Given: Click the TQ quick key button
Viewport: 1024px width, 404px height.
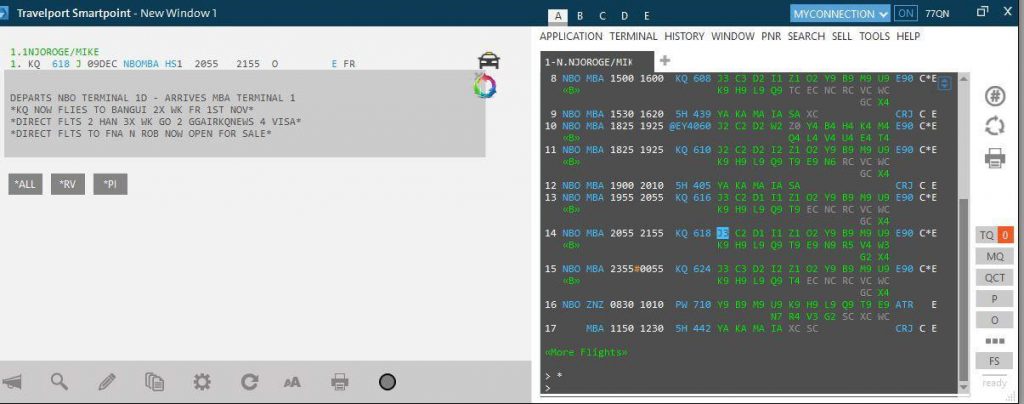Looking at the screenshot, I should coord(986,235).
